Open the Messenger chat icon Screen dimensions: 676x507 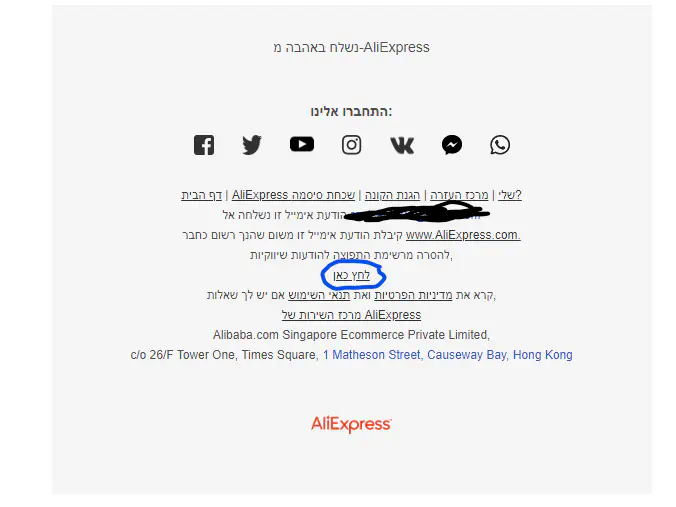(452, 145)
